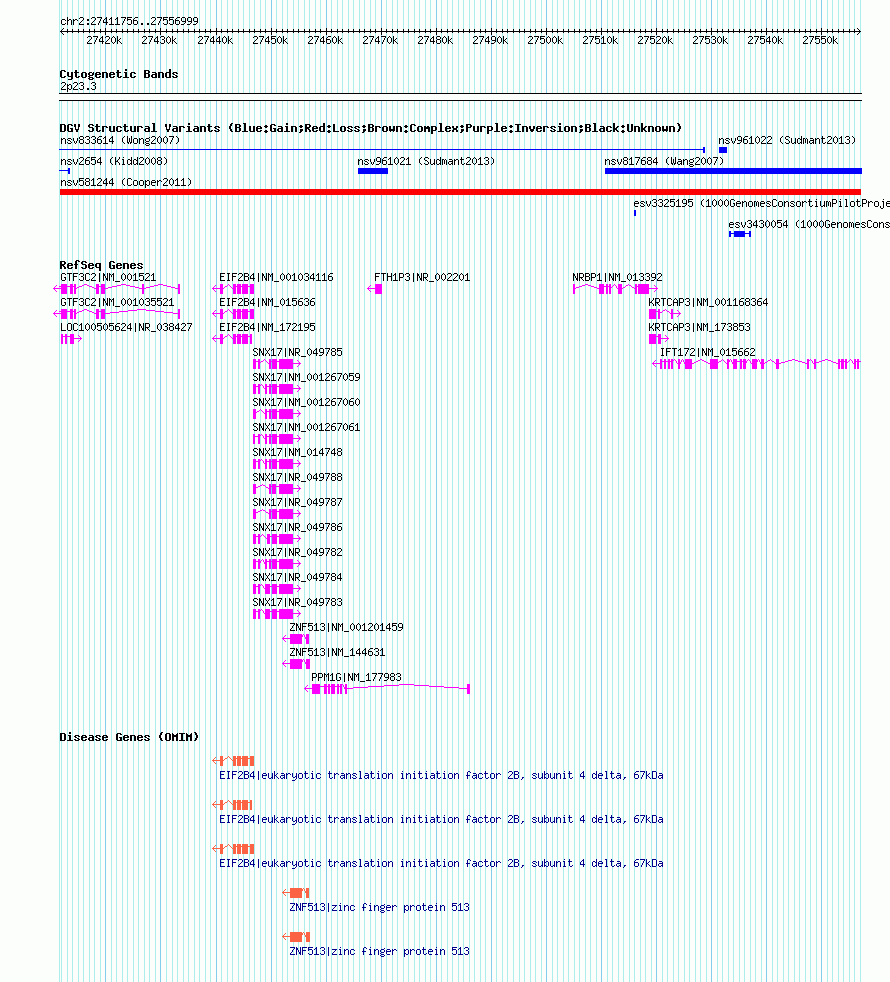Click the PPM1G|NM_177983 gene glyph

[387, 689]
